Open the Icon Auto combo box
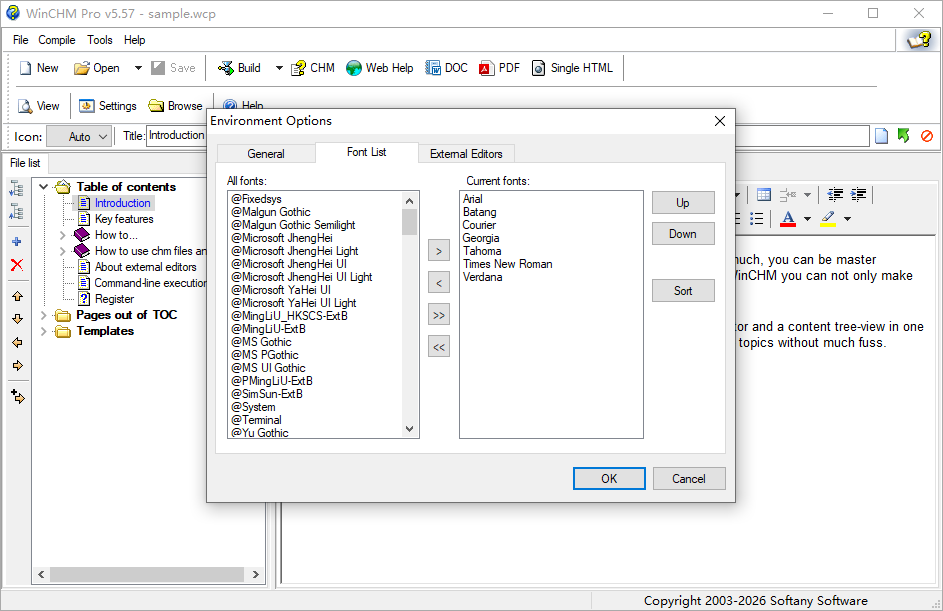The image size is (943, 611). pyautogui.click(x=79, y=137)
